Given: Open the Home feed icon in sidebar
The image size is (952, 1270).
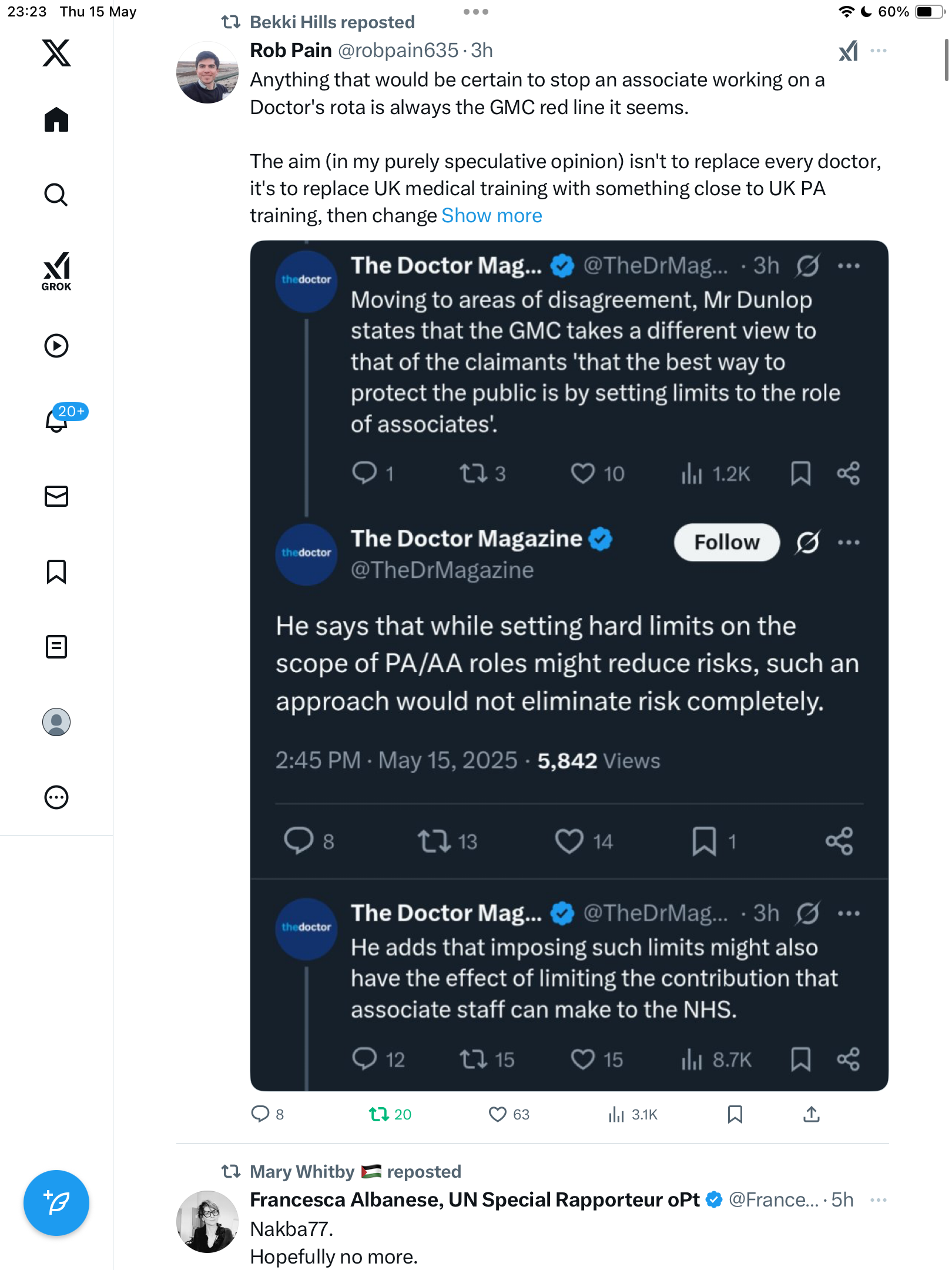Looking at the screenshot, I should click(x=56, y=119).
